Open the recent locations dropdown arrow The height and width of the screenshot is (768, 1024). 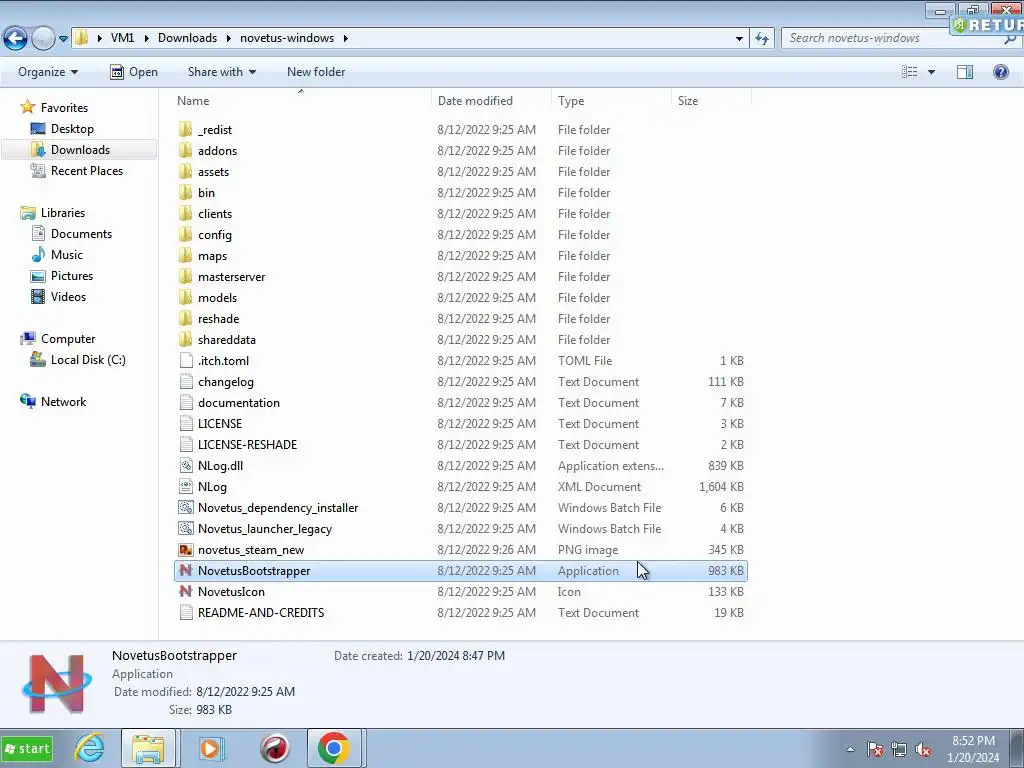[x=63, y=39]
